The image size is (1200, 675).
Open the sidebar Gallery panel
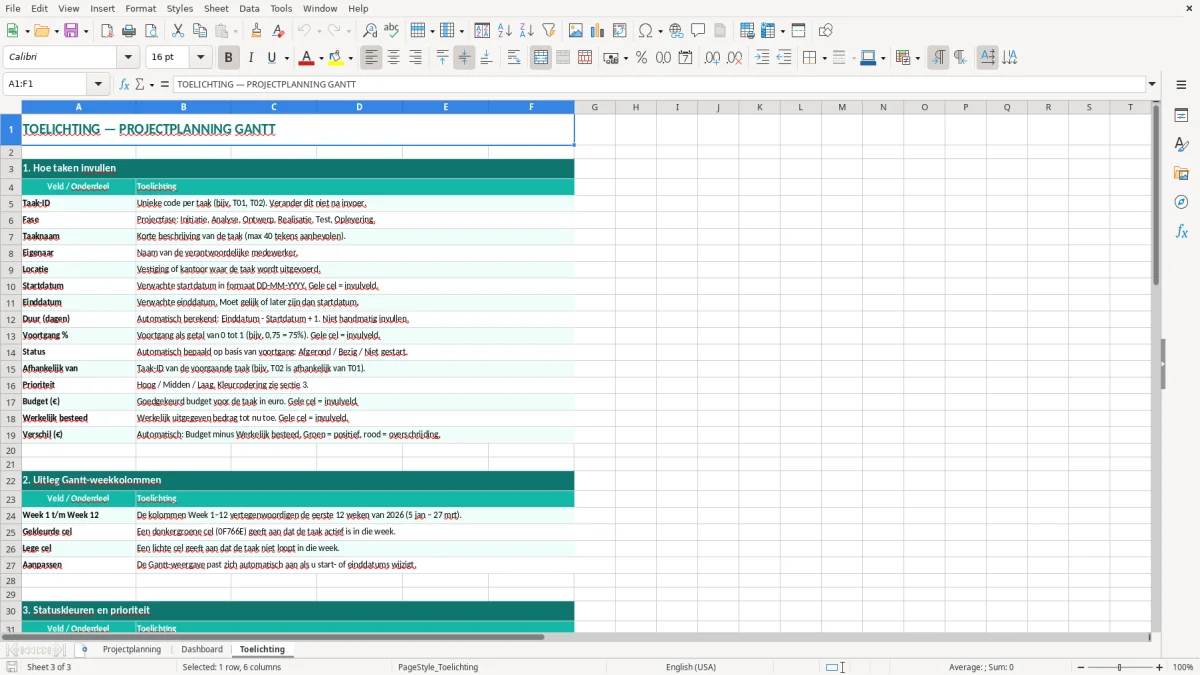tap(1181, 173)
